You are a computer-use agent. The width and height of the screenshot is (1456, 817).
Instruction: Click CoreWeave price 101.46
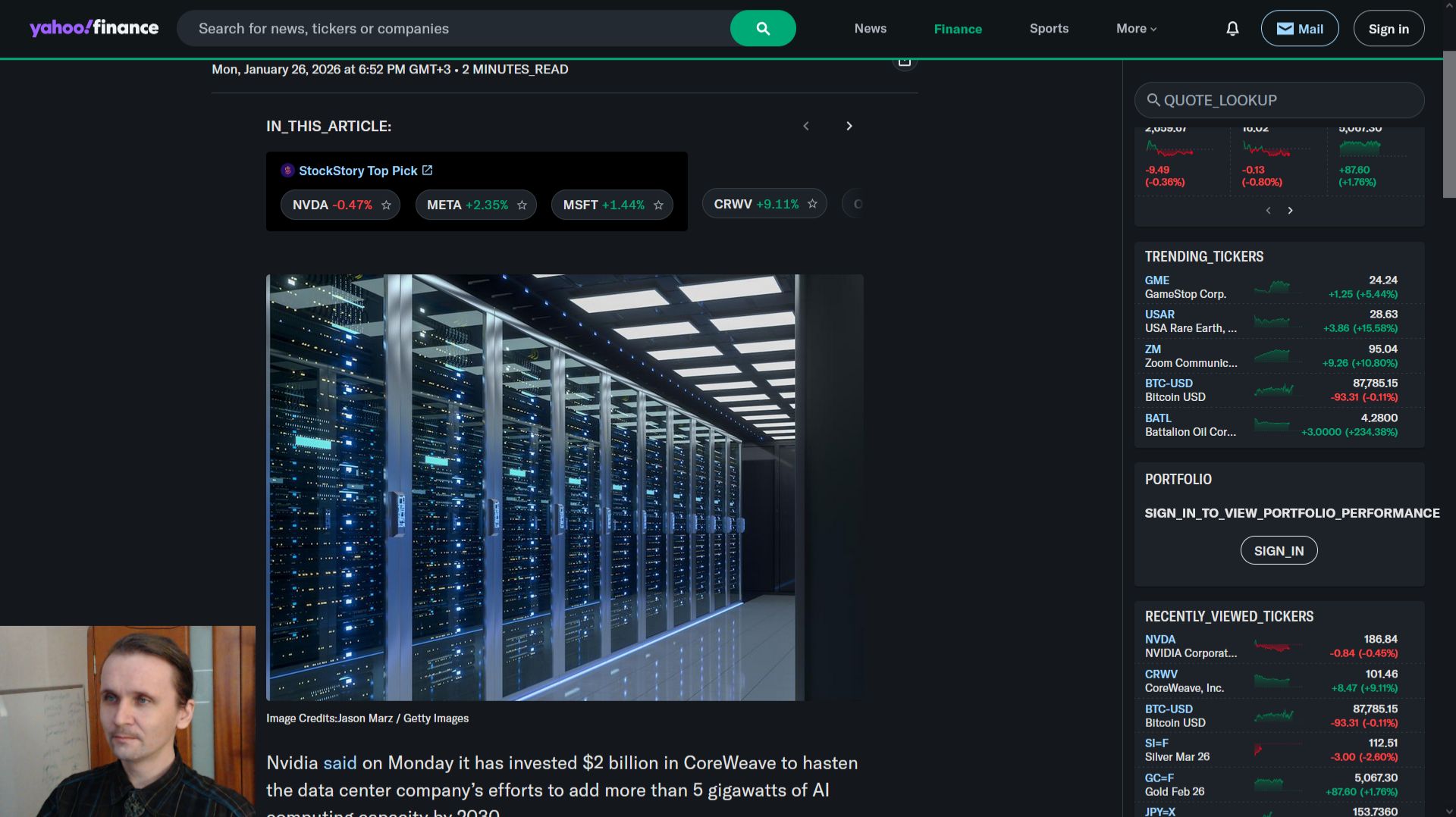1382,675
